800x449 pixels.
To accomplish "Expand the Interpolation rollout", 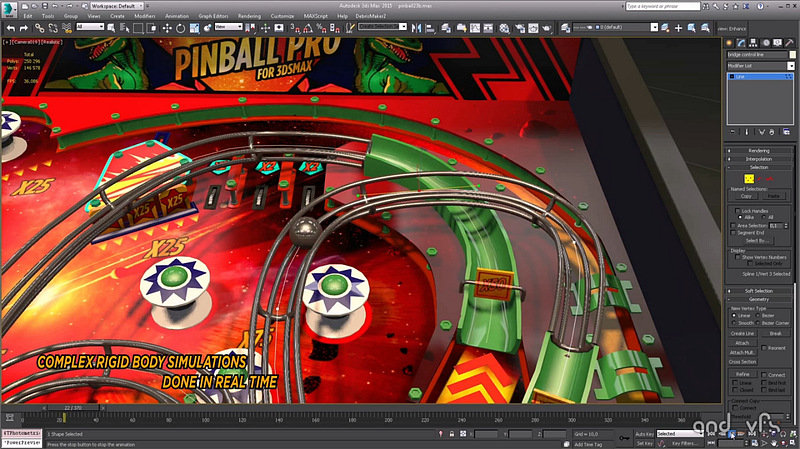I will click(x=759, y=159).
